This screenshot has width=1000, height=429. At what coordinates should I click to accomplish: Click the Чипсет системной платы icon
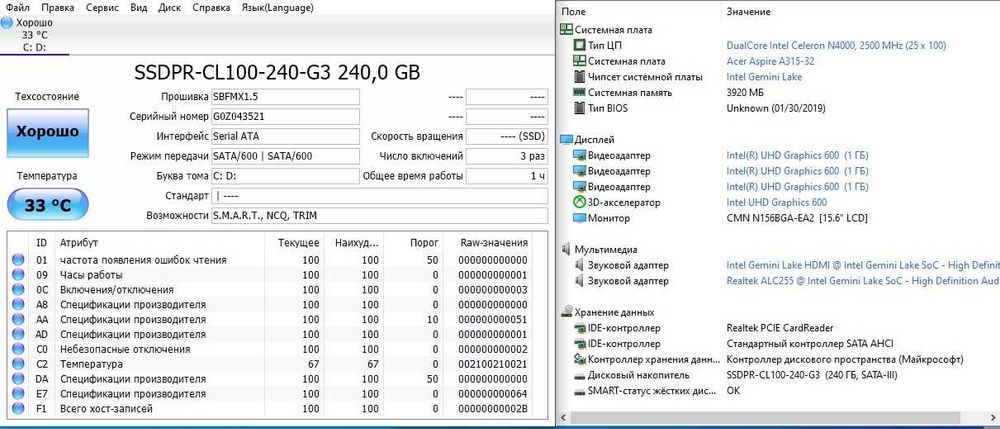[579, 77]
